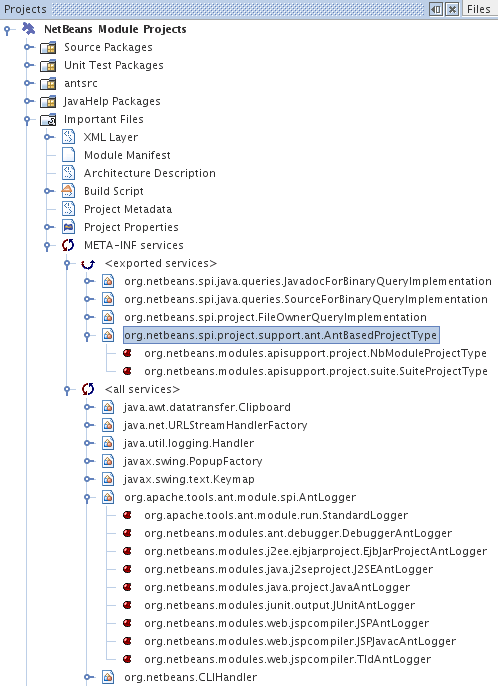The image size is (498, 686).
Task: Select javax.swing.PopupFactory in the tree
Action: click(193, 461)
